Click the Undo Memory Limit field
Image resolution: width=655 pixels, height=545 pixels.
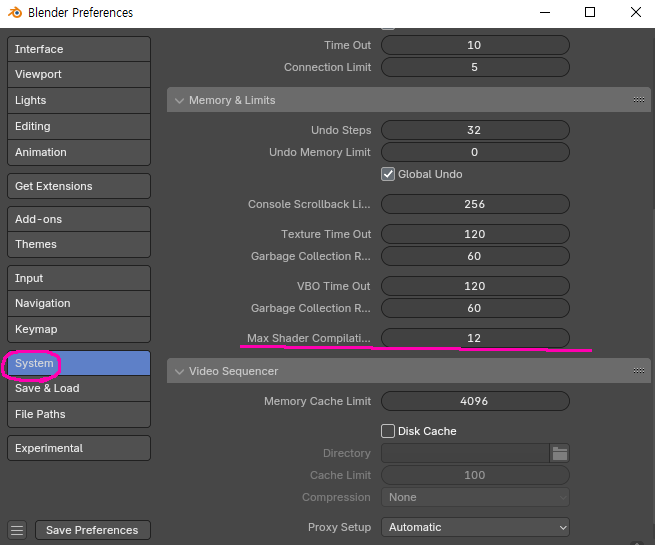[x=475, y=152]
